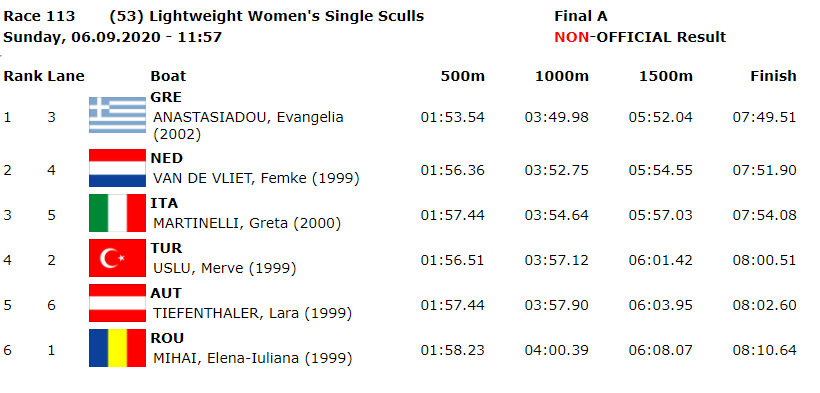Click the Greece flag icon
This screenshot has width=820, height=393.
[117, 115]
